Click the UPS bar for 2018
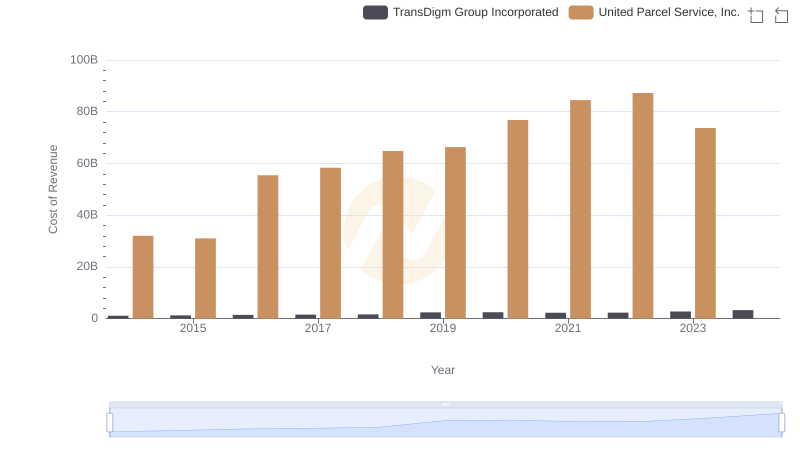 [393, 235]
